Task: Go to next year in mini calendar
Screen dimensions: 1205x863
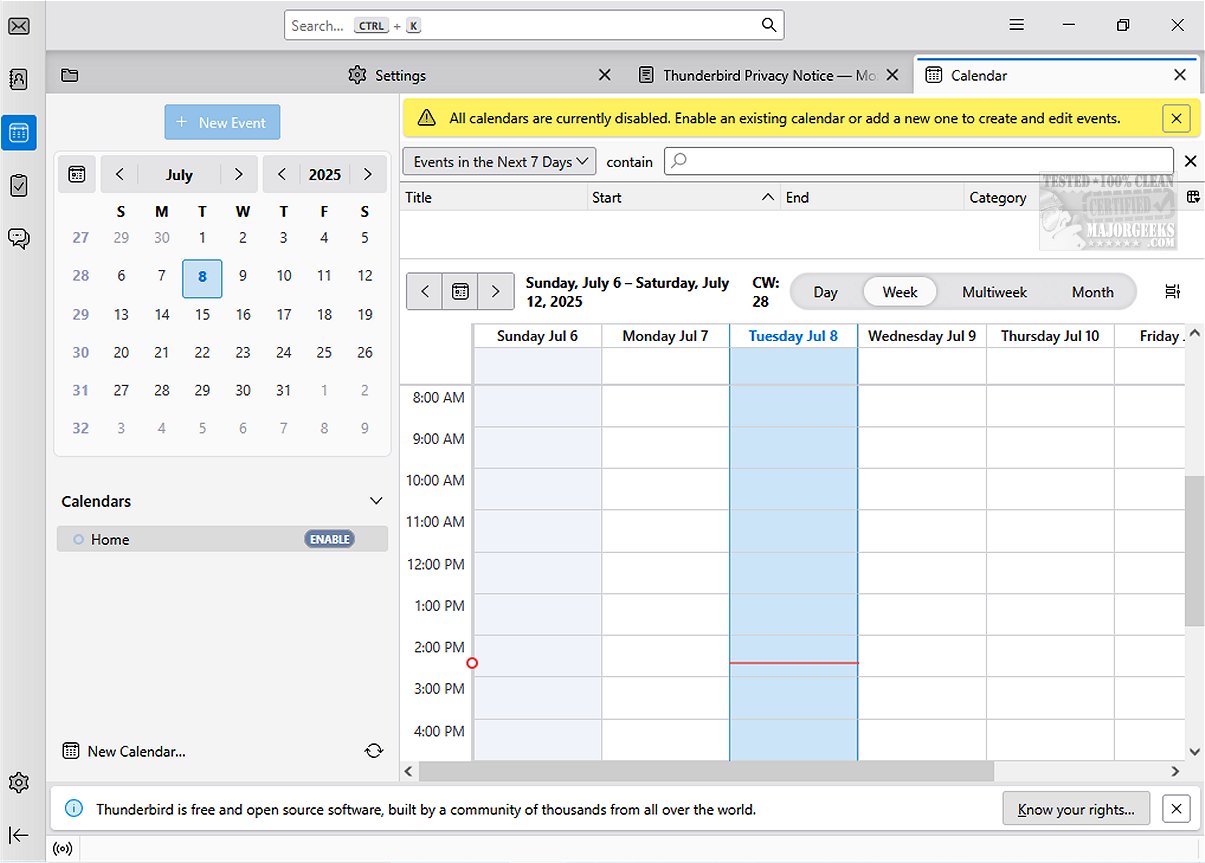Action: (368, 174)
